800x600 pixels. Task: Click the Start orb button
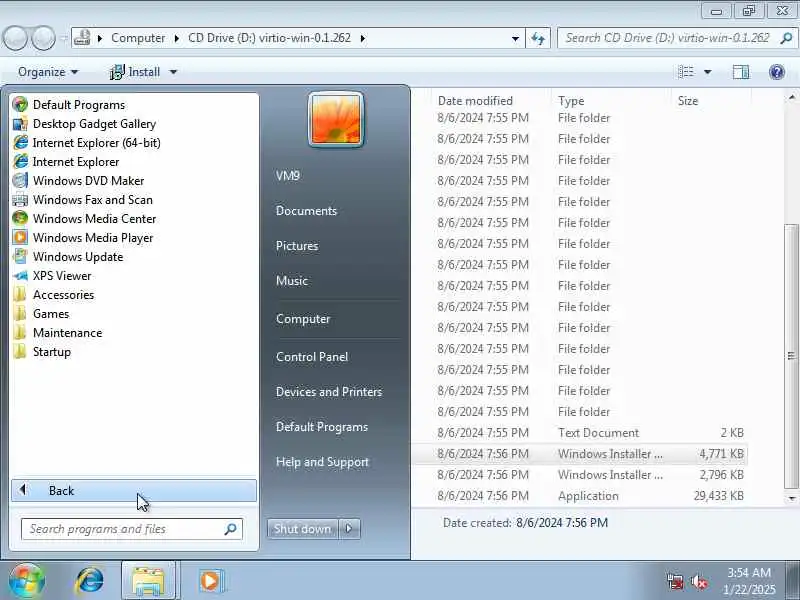(x=26, y=581)
